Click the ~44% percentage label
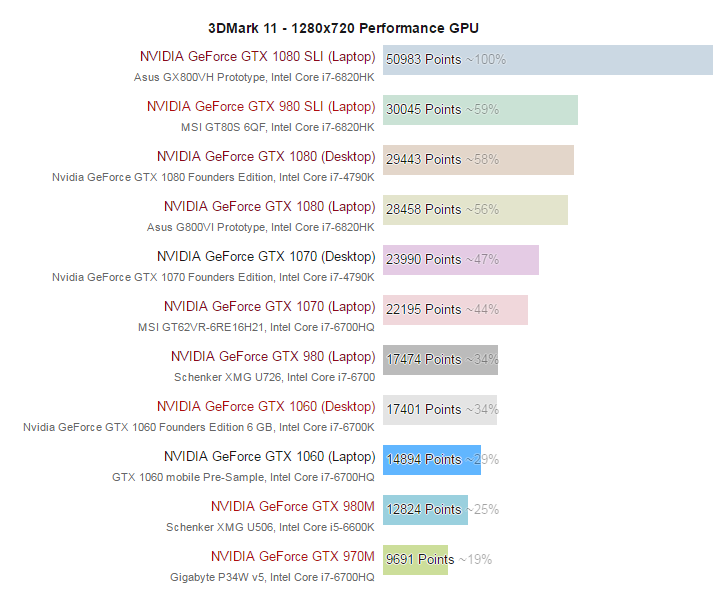The image size is (727, 603). (482, 310)
